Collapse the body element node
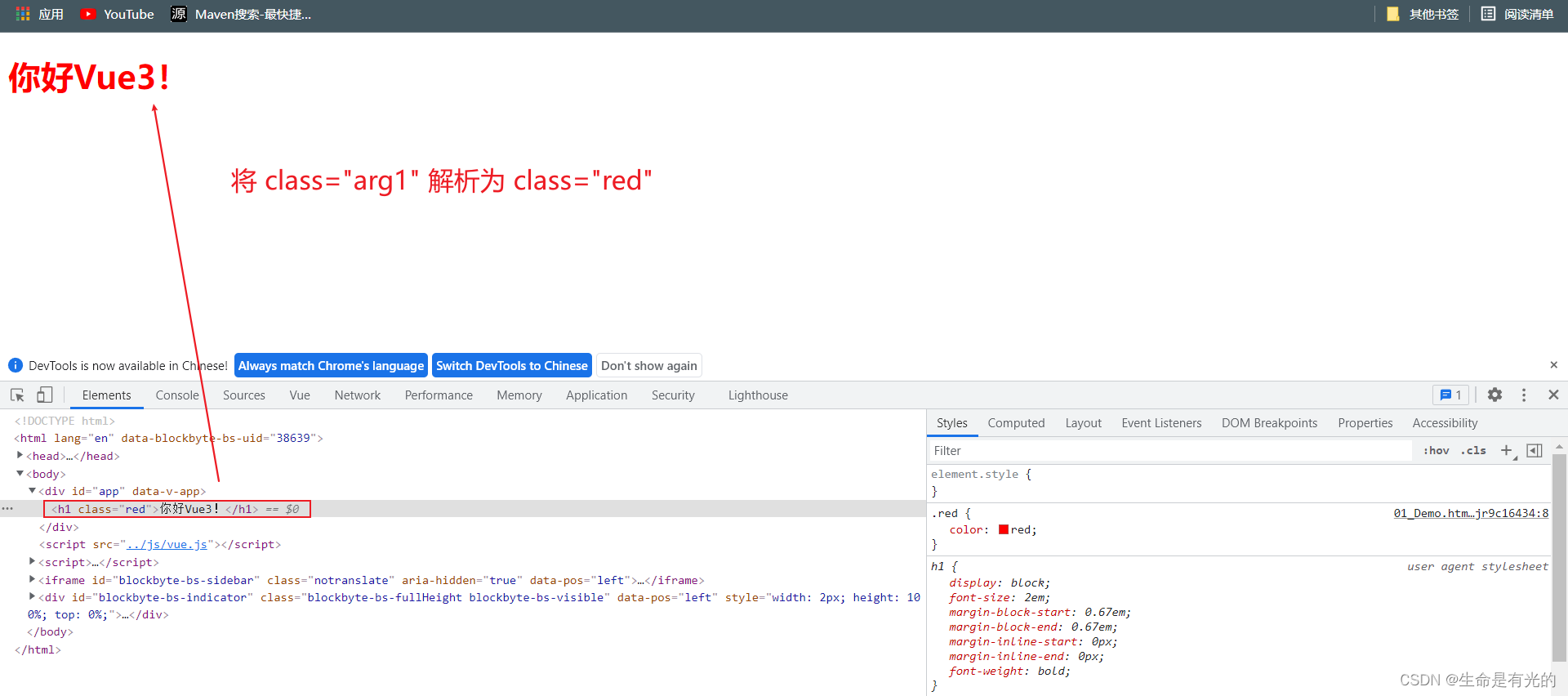1568x696 pixels. click(x=20, y=474)
